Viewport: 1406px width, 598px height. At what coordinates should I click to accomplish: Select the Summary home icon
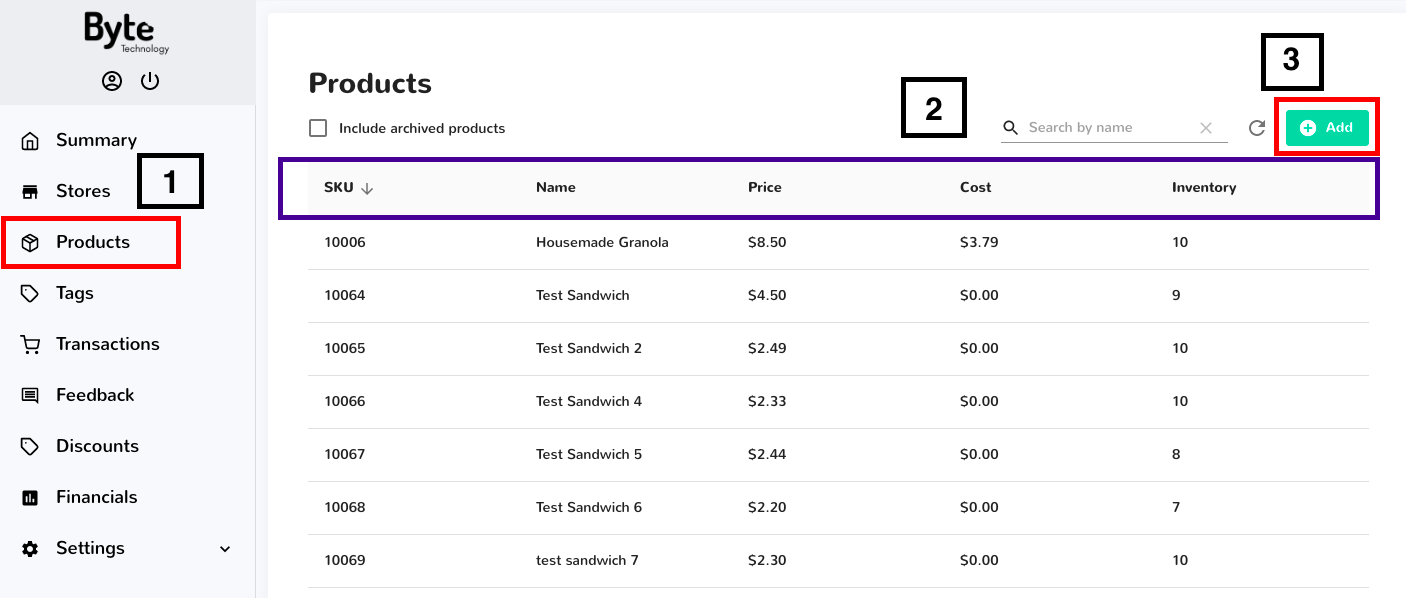click(30, 139)
